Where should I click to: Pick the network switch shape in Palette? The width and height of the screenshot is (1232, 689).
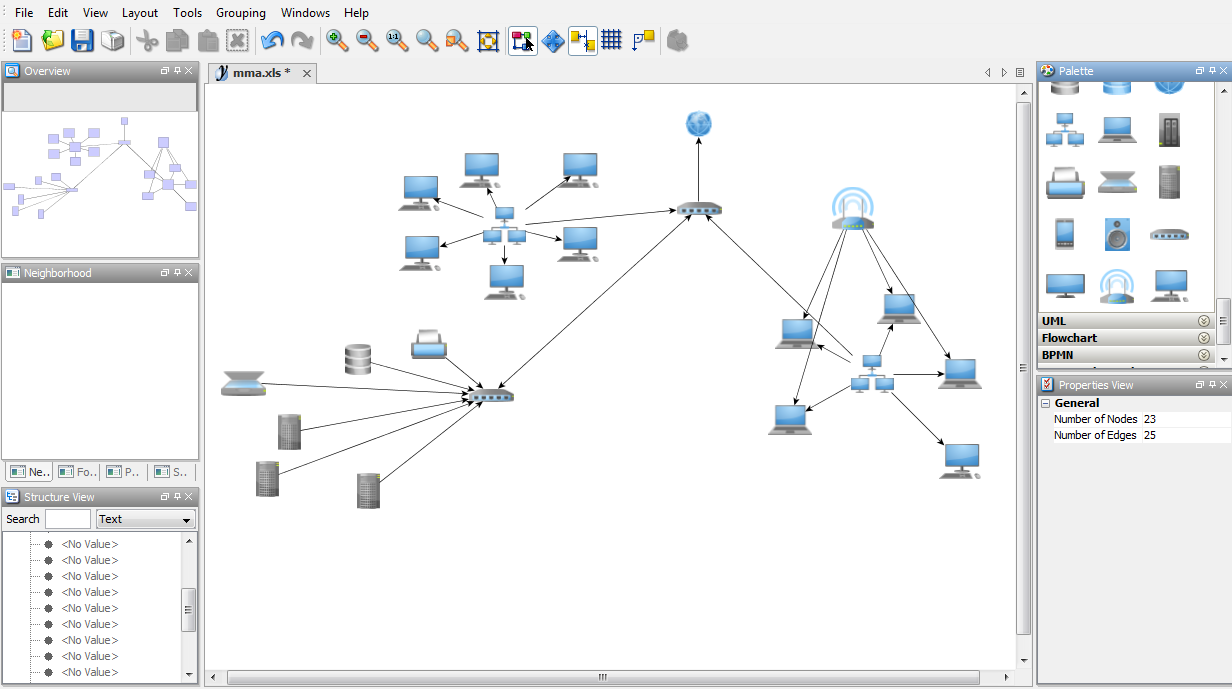coord(1169,235)
